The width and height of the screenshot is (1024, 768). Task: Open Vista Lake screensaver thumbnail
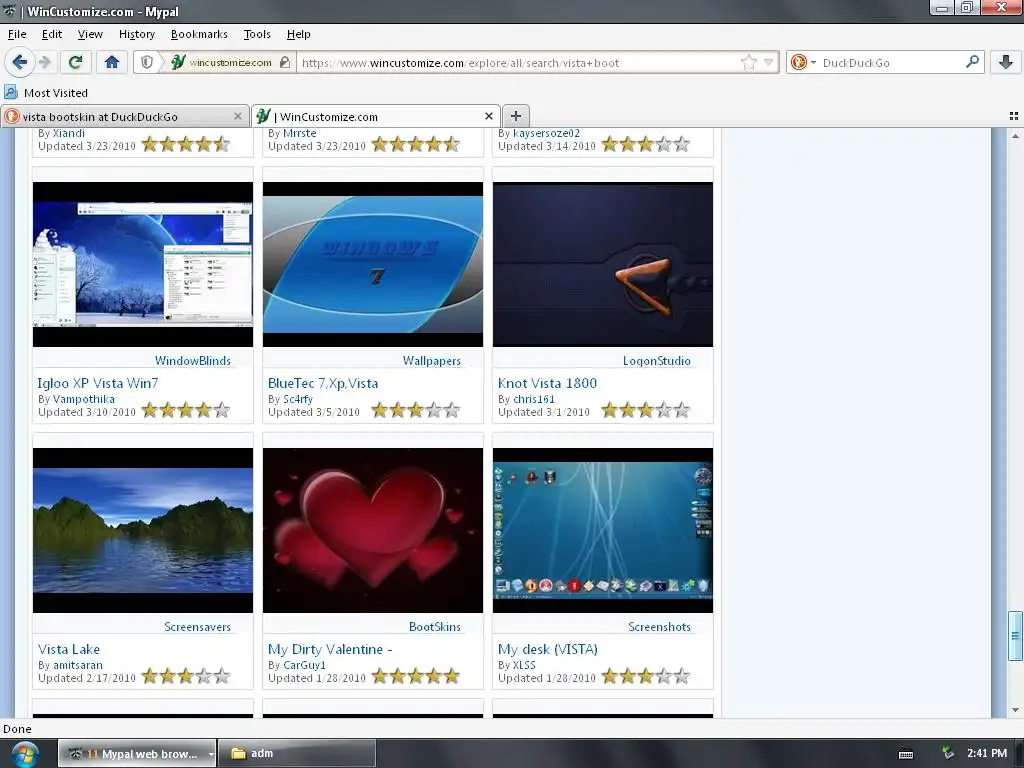point(143,530)
